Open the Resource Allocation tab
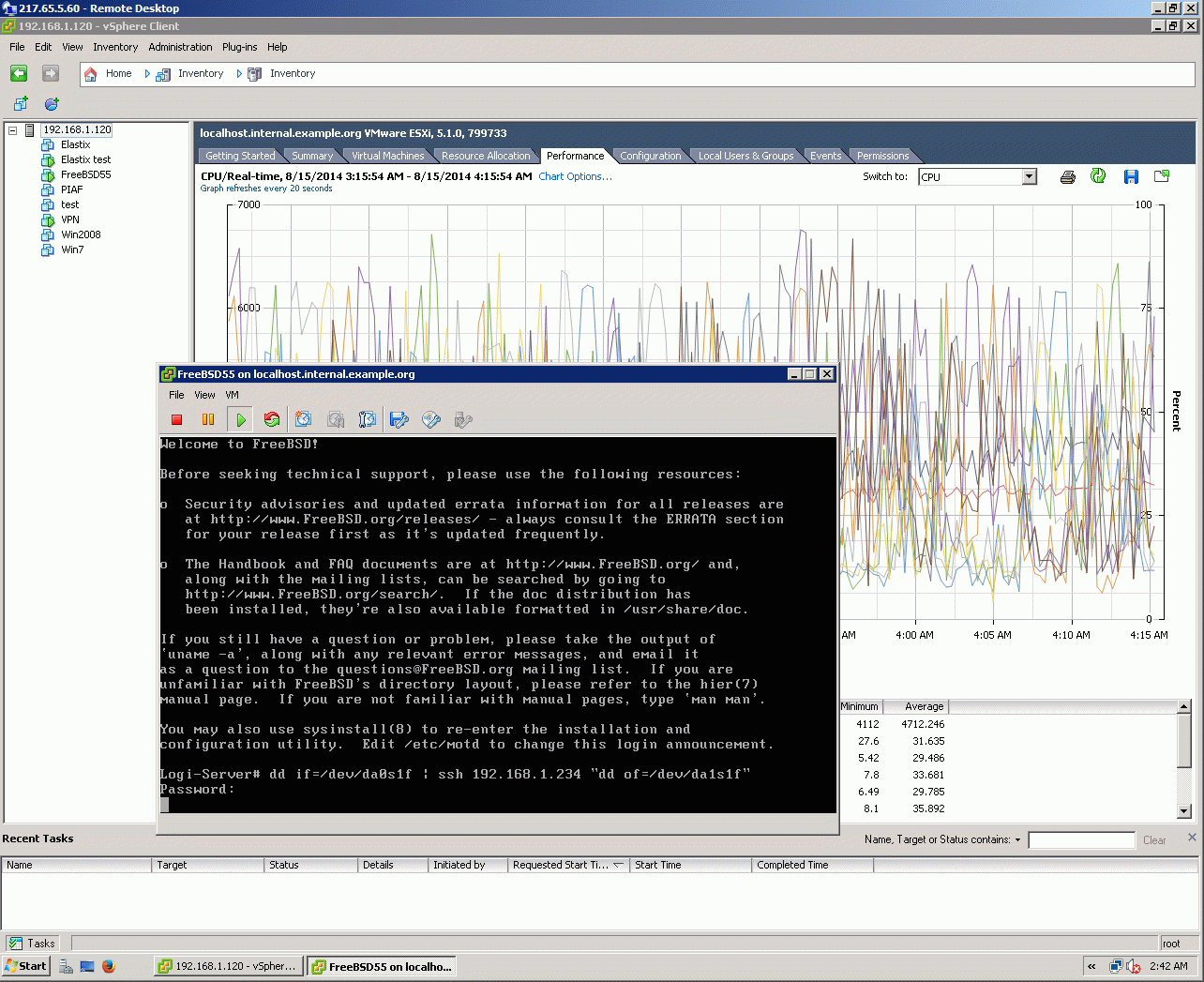The image size is (1204, 982). (x=486, y=156)
